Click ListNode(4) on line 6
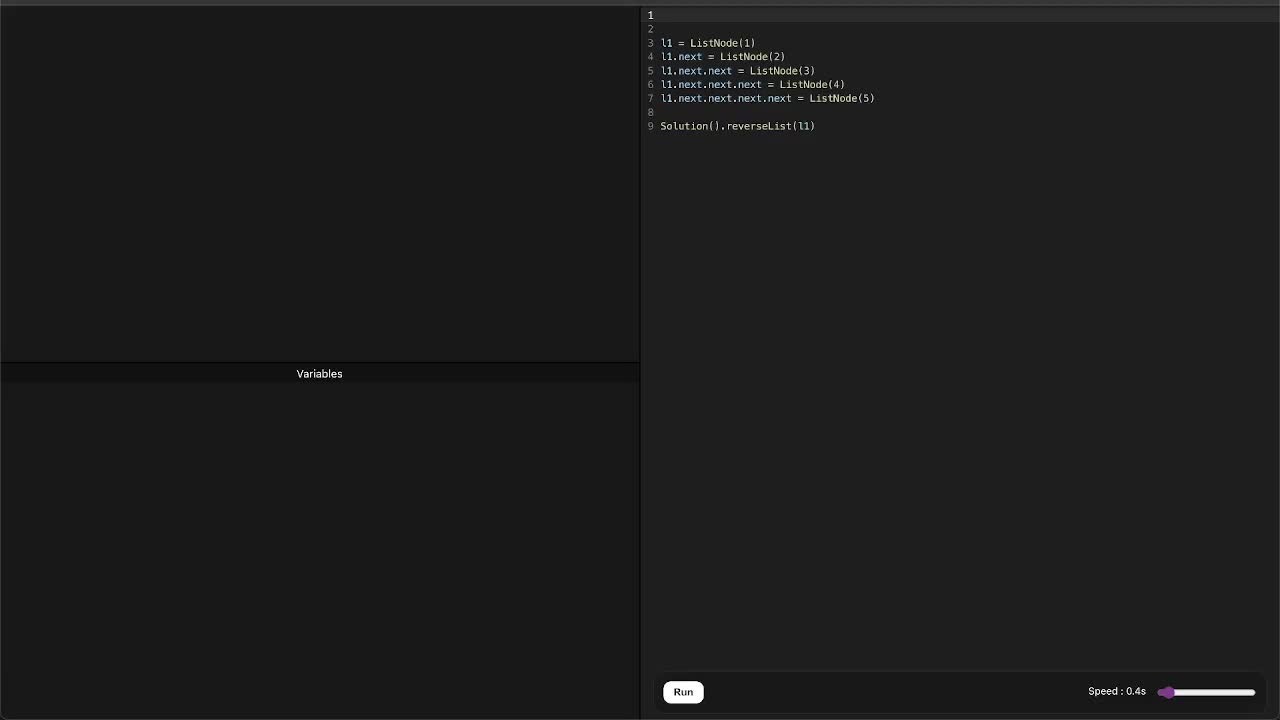Viewport: 1280px width, 720px height. [x=812, y=85]
